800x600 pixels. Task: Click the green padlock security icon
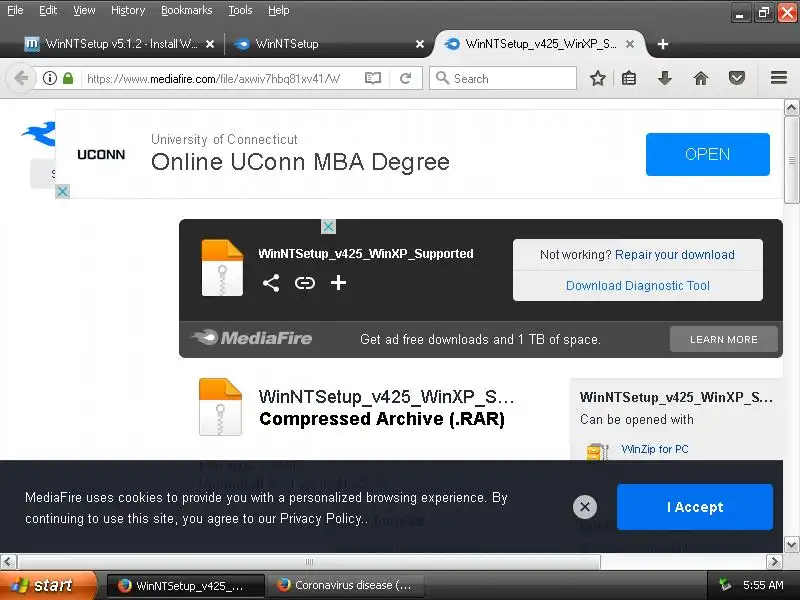(x=68, y=78)
